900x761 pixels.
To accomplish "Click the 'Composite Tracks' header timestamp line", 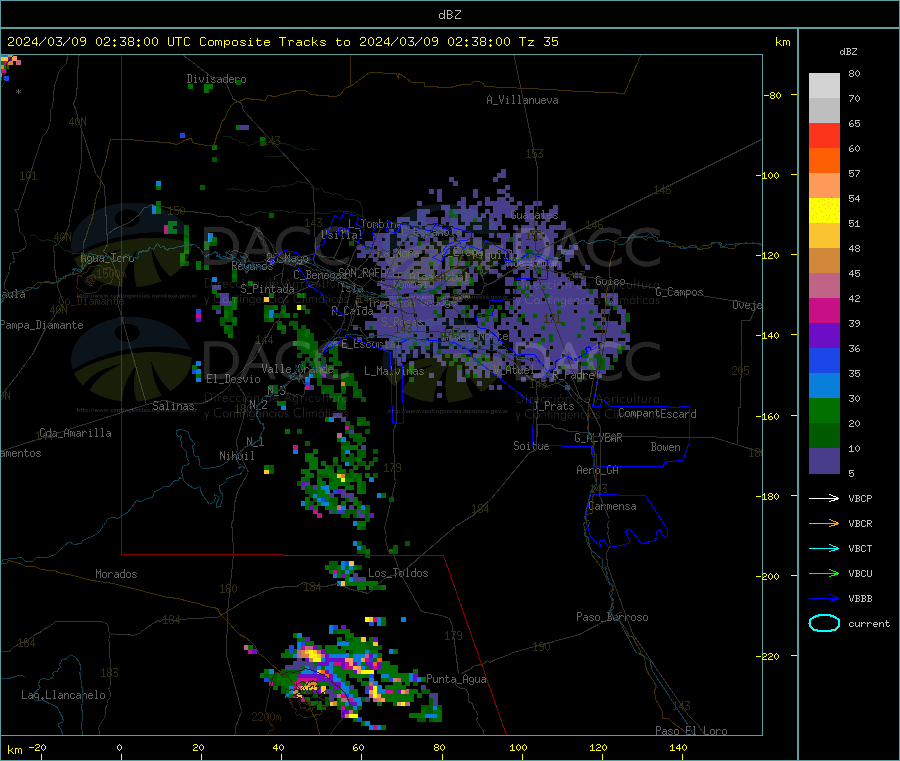I will [282, 42].
